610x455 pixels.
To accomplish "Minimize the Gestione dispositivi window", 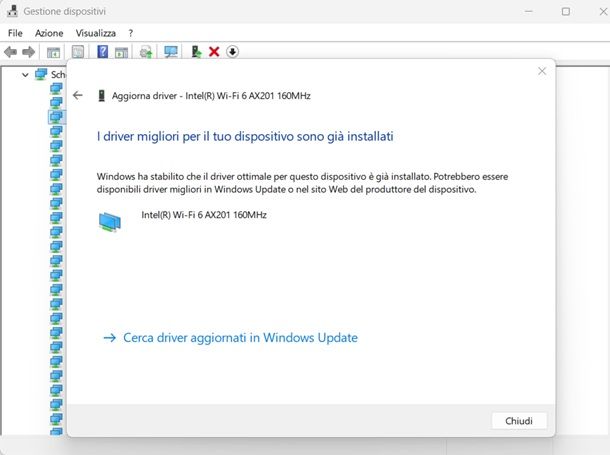I will tap(528, 11).
